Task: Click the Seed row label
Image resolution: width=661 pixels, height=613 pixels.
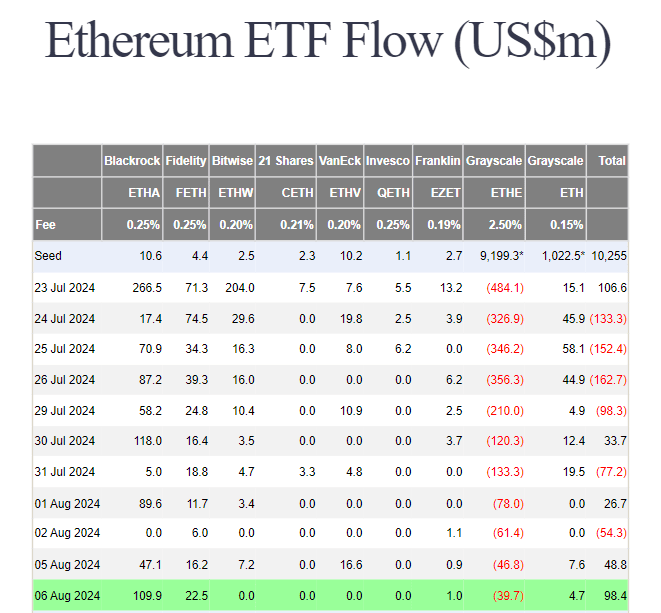Action: click(x=49, y=256)
